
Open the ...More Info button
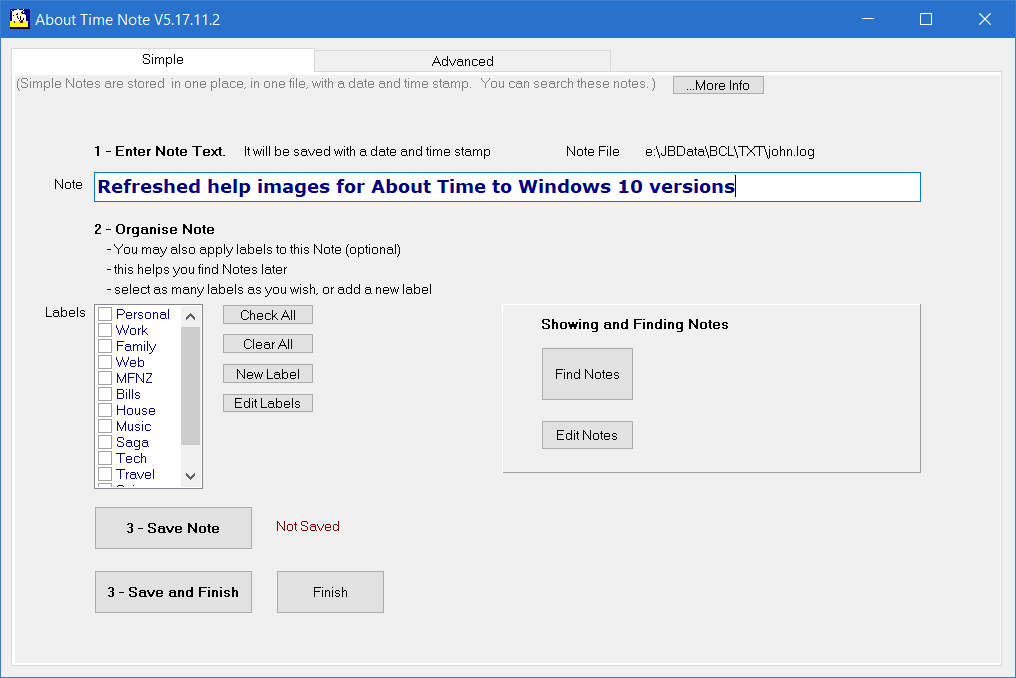coord(718,85)
